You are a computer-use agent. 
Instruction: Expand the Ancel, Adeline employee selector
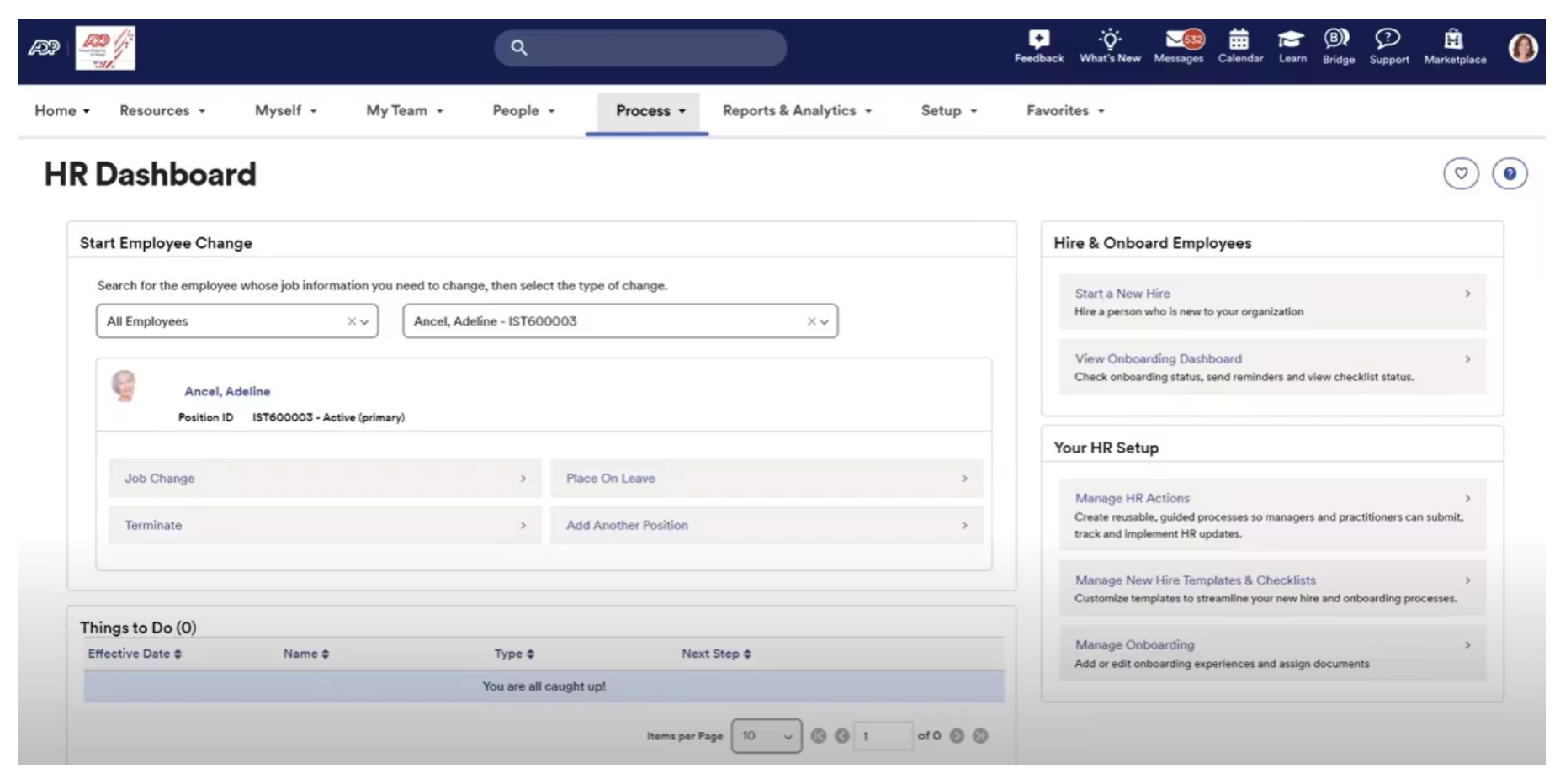click(620, 321)
